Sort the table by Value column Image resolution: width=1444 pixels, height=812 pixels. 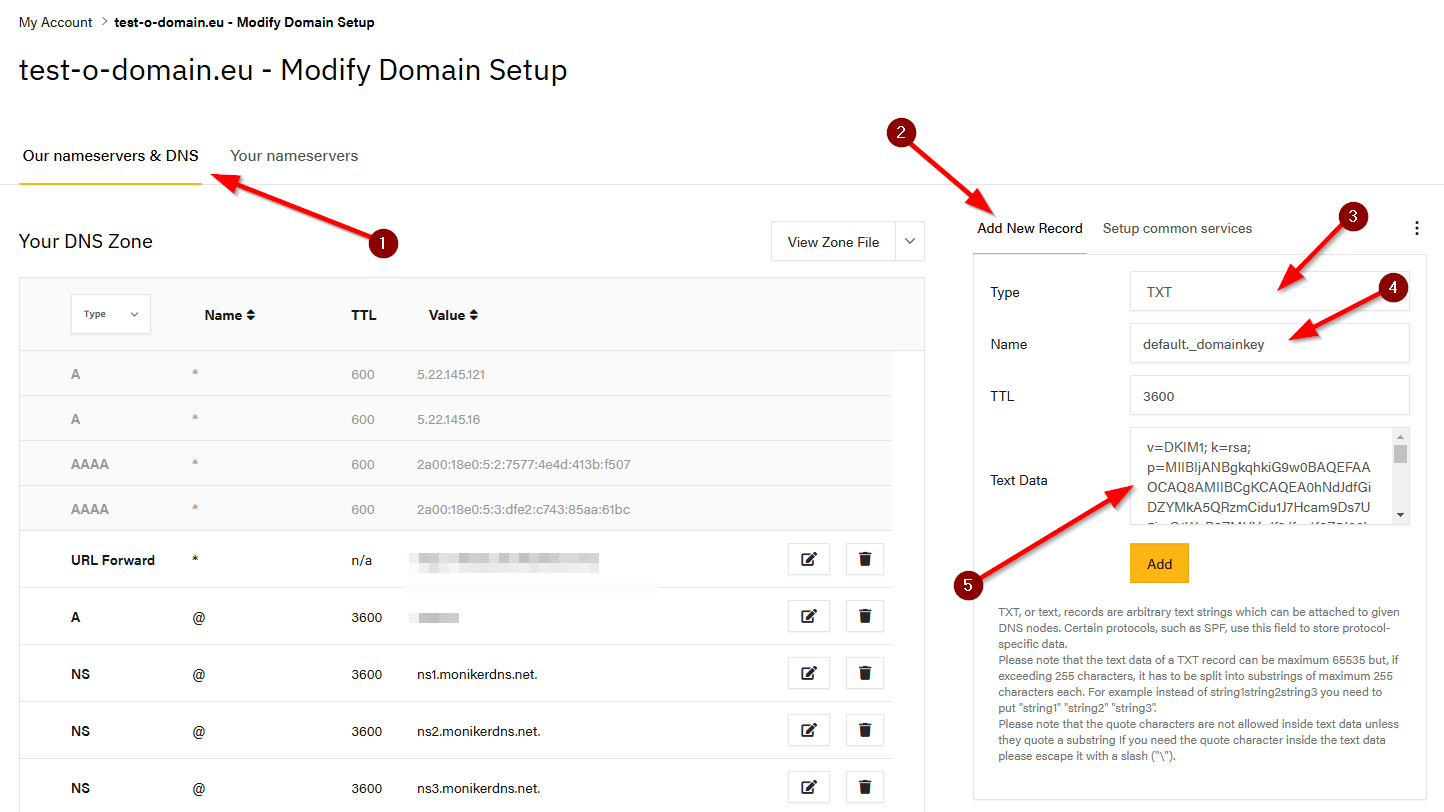point(453,315)
